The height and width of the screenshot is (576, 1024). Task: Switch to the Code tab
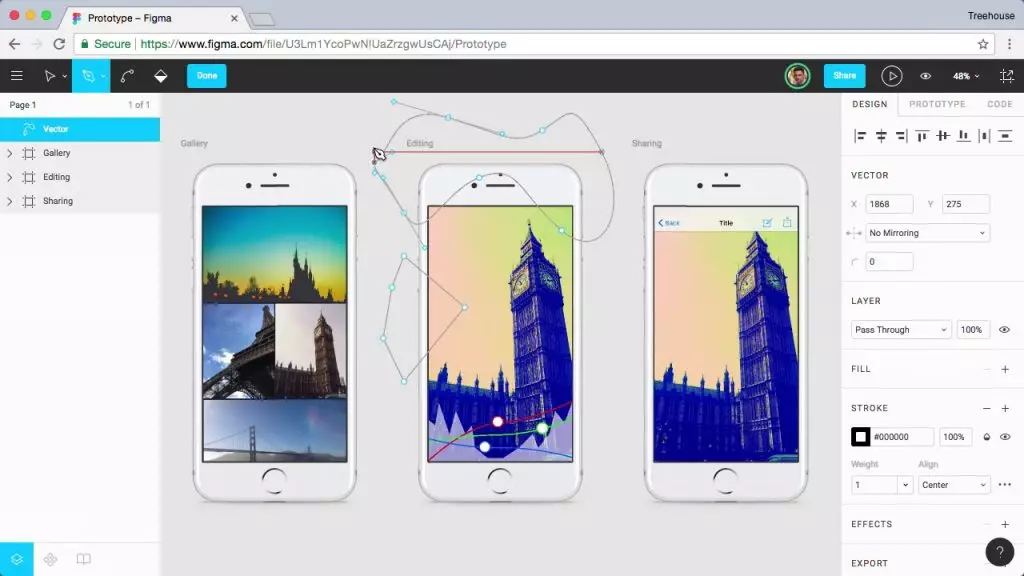[999, 104]
